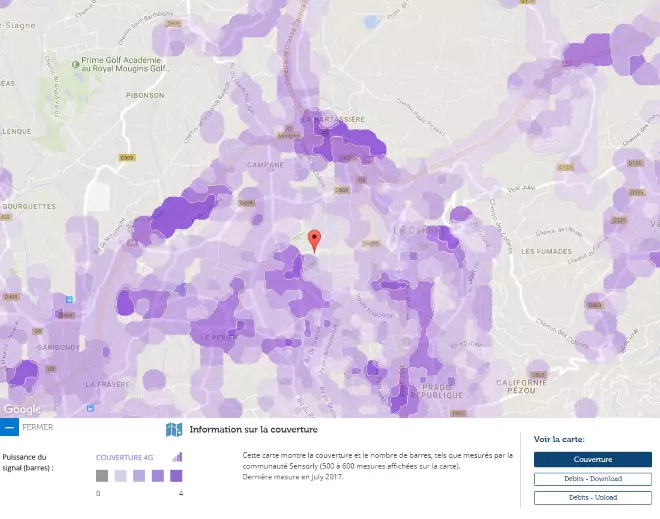The image size is (660, 519).
Task: Click the Google logo on the map
Action: 21,409
